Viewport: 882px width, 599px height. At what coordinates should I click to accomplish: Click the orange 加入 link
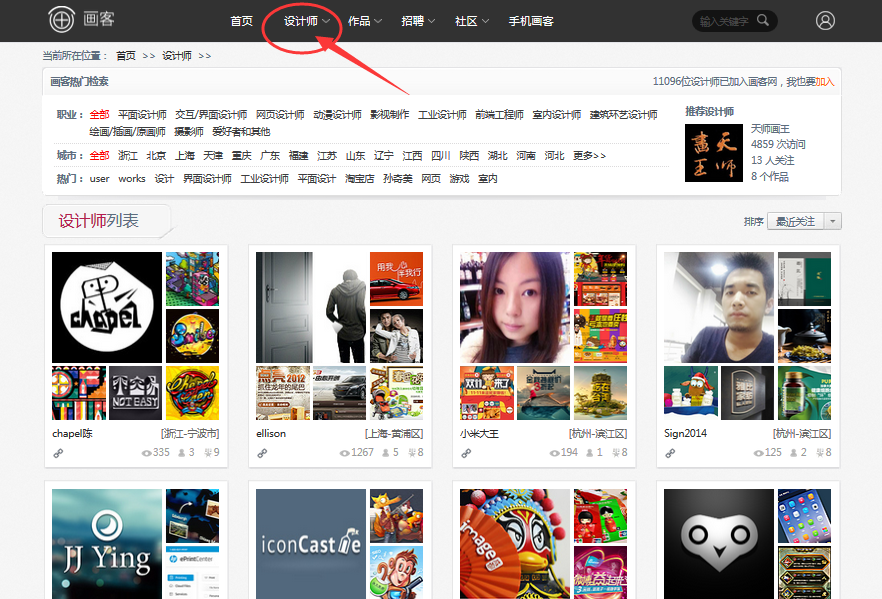(x=824, y=82)
